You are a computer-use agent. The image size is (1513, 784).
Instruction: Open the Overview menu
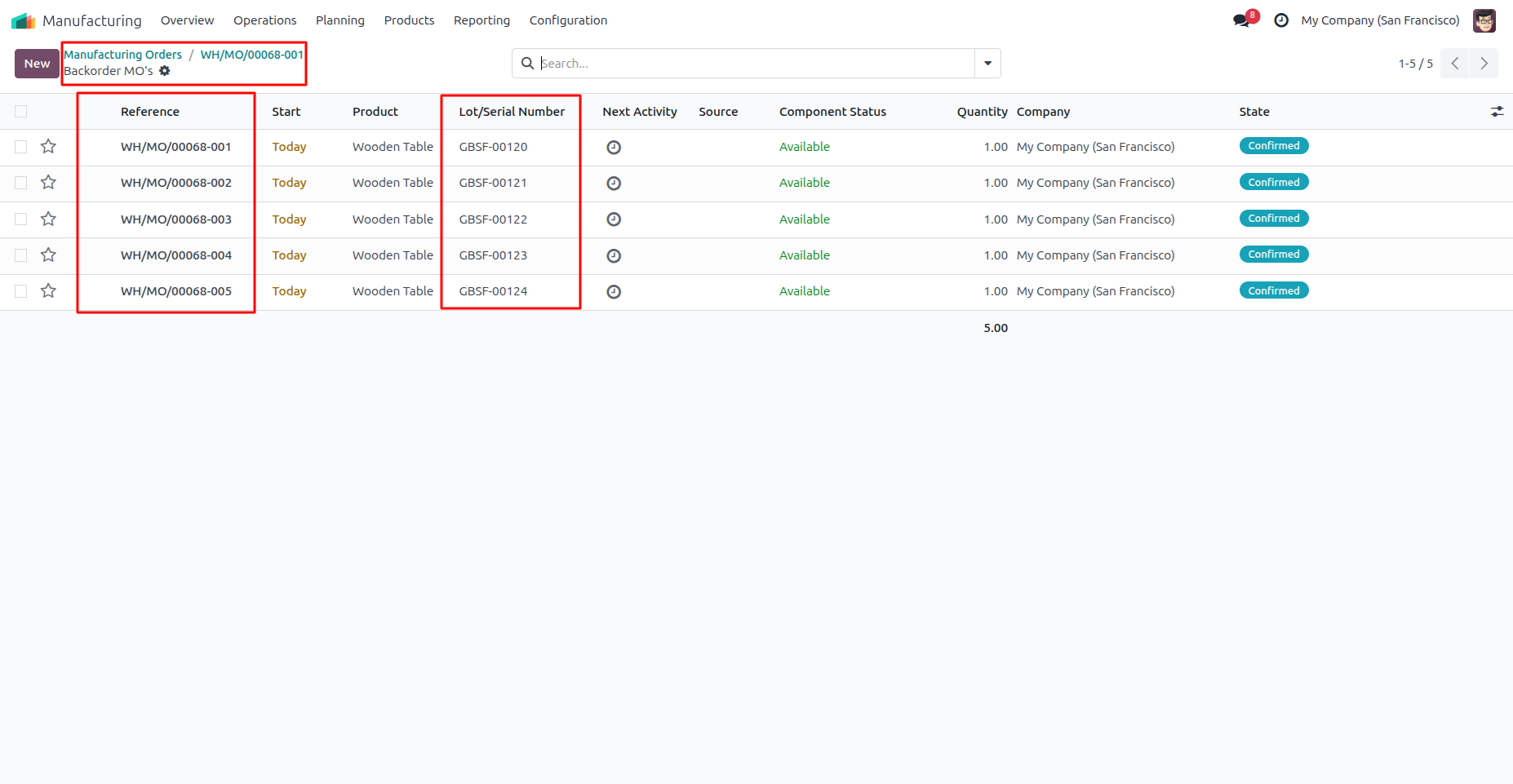(188, 20)
